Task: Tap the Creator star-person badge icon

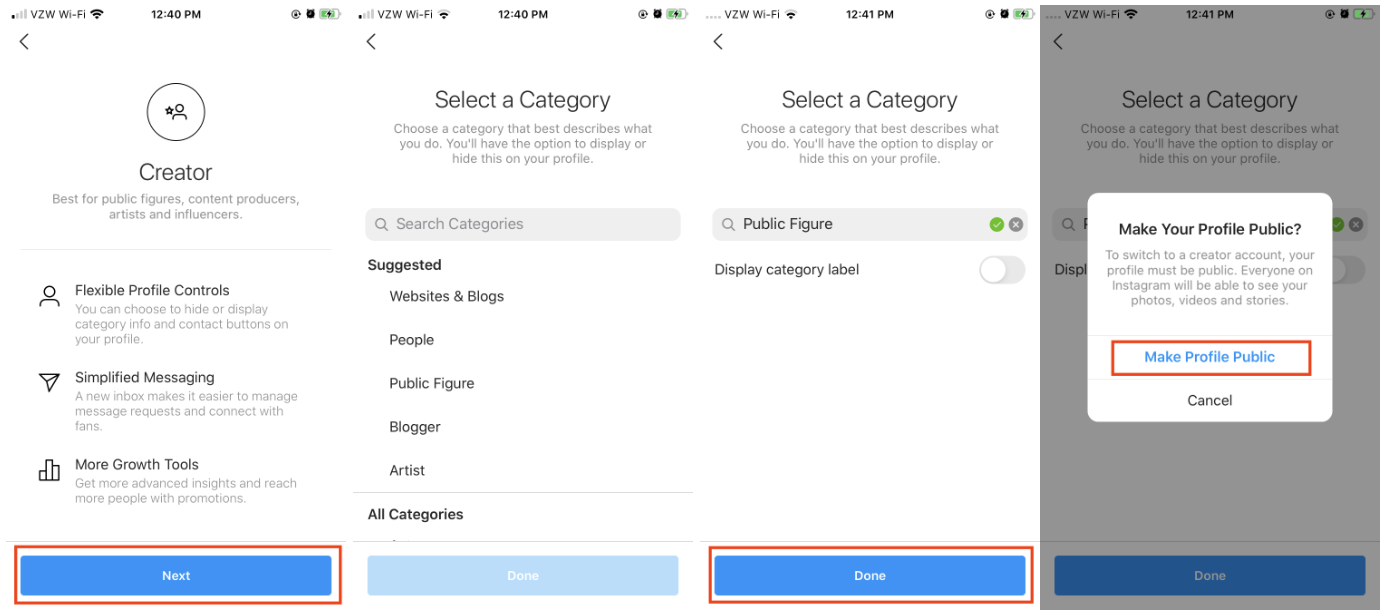Action: click(176, 112)
